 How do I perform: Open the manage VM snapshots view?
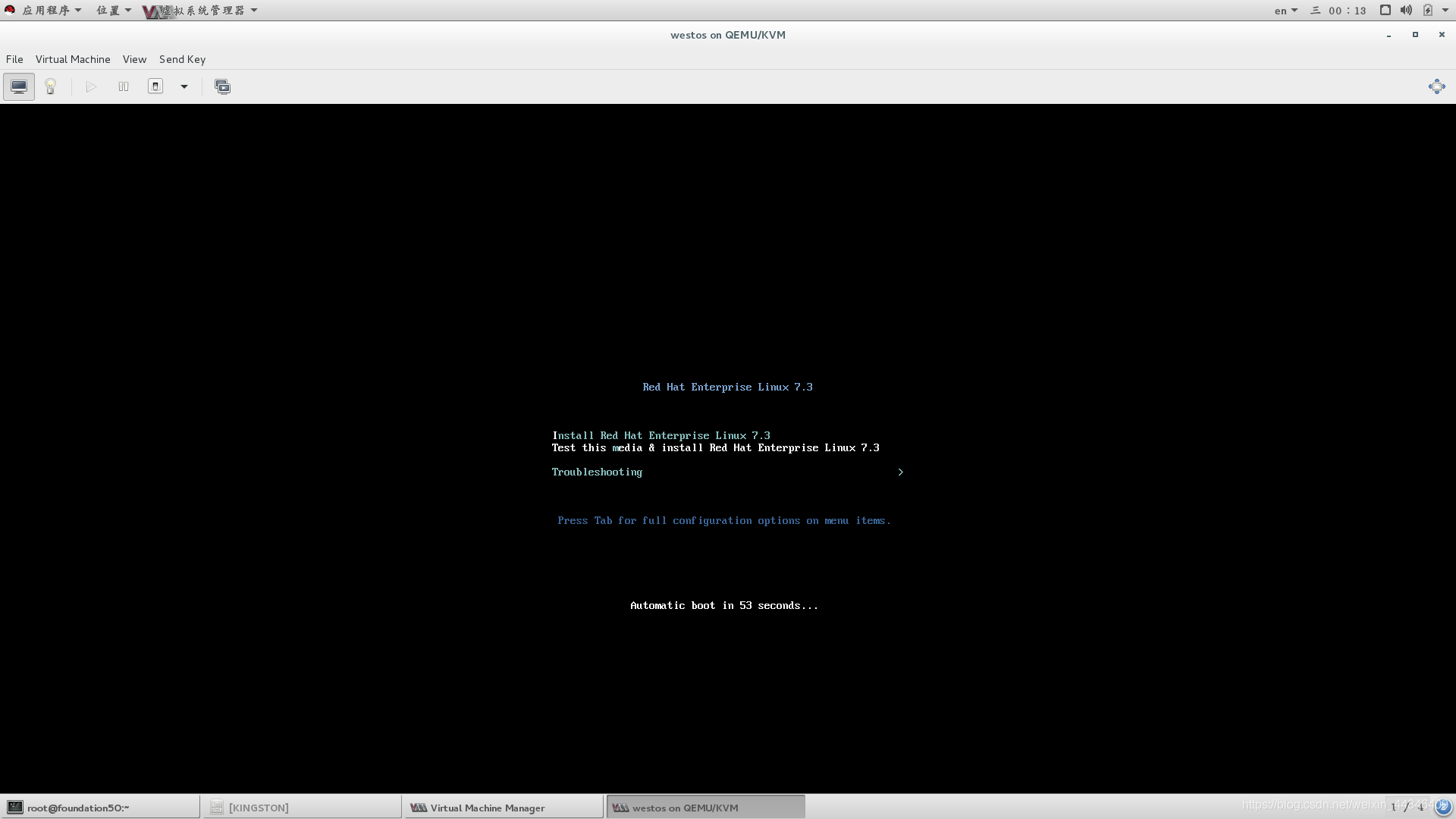(222, 86)
